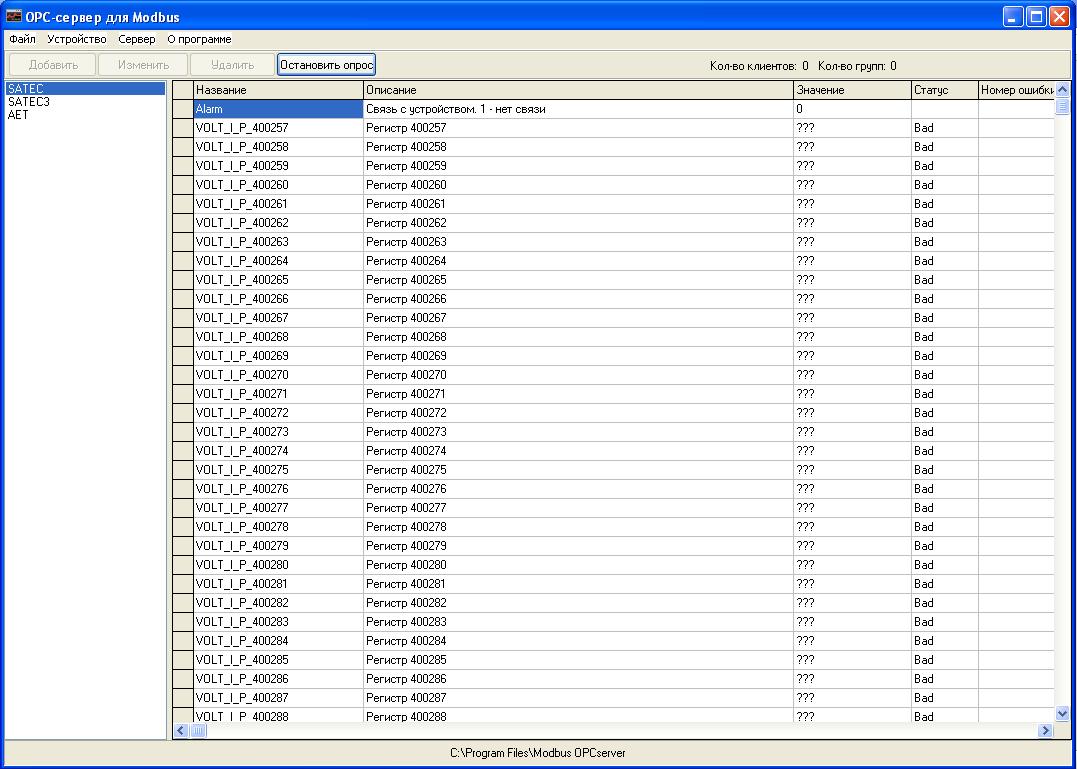Open the О программе menu

pyautogui.click(x=199, y=39)
